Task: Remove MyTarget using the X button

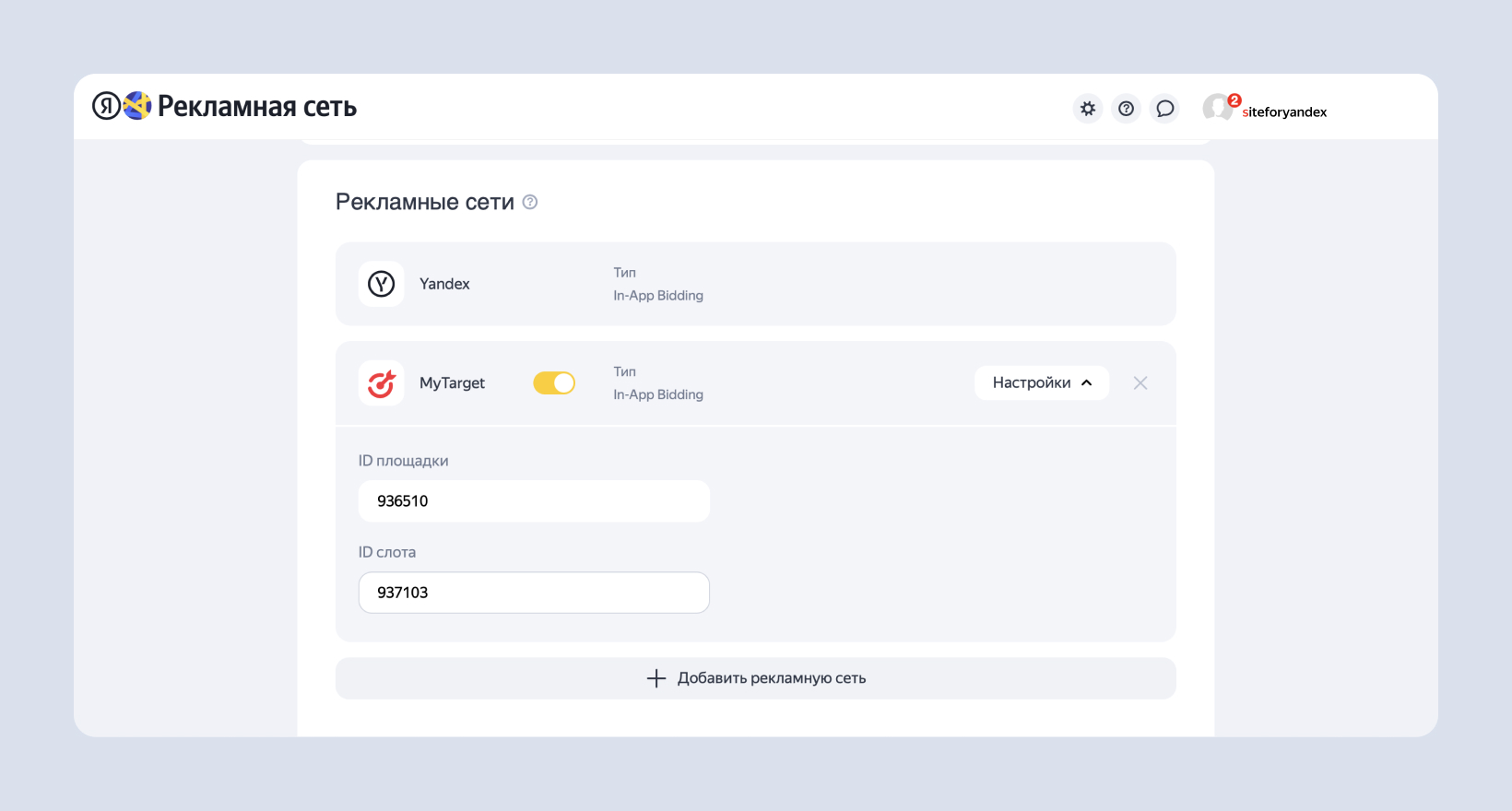Action: pyautogui.click(x=1140, y=383)
